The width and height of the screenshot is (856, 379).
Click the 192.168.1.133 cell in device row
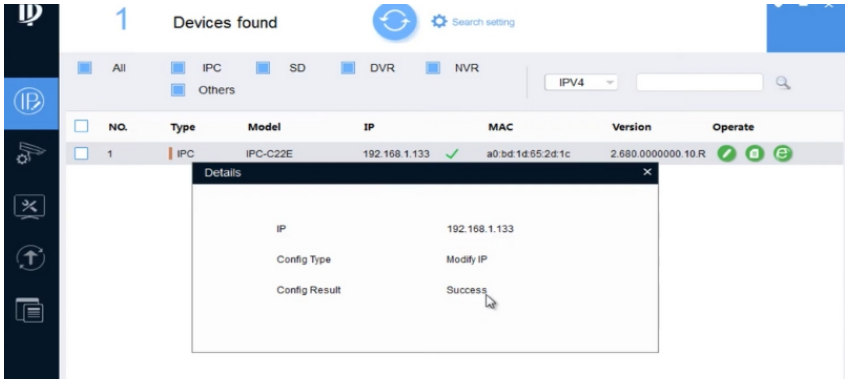(x=396, y=154)
